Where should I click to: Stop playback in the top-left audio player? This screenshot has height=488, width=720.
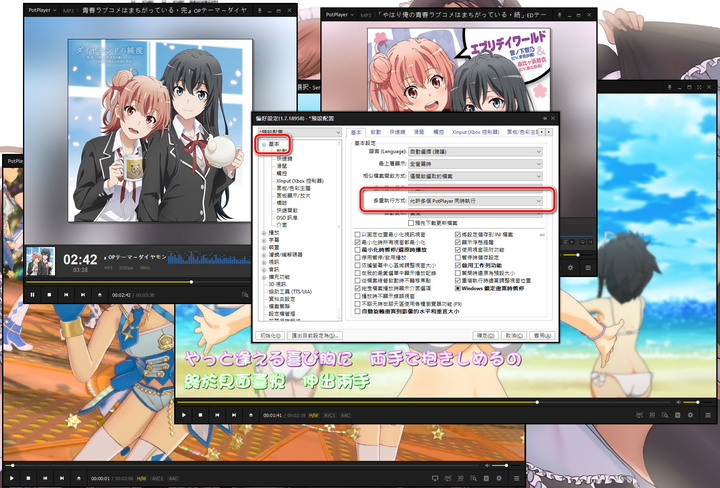pos(49,295)
